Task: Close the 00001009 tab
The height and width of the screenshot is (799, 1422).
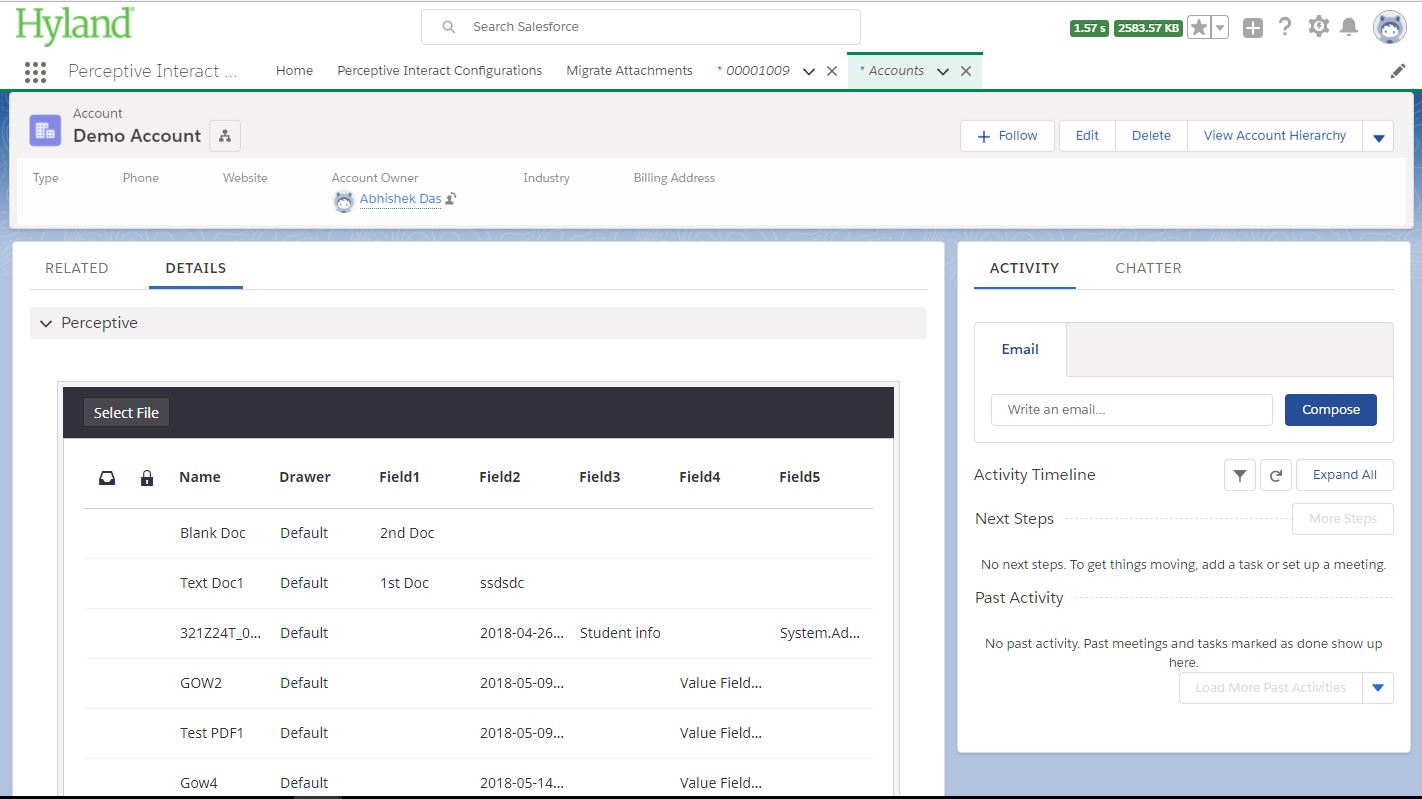Action: click(x=832, y=71)
